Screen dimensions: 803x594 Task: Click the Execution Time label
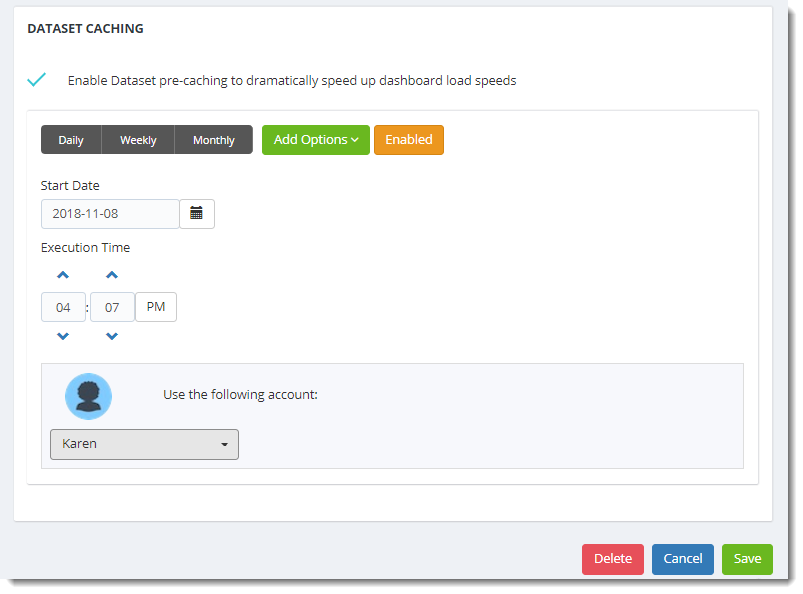point(86,248)
